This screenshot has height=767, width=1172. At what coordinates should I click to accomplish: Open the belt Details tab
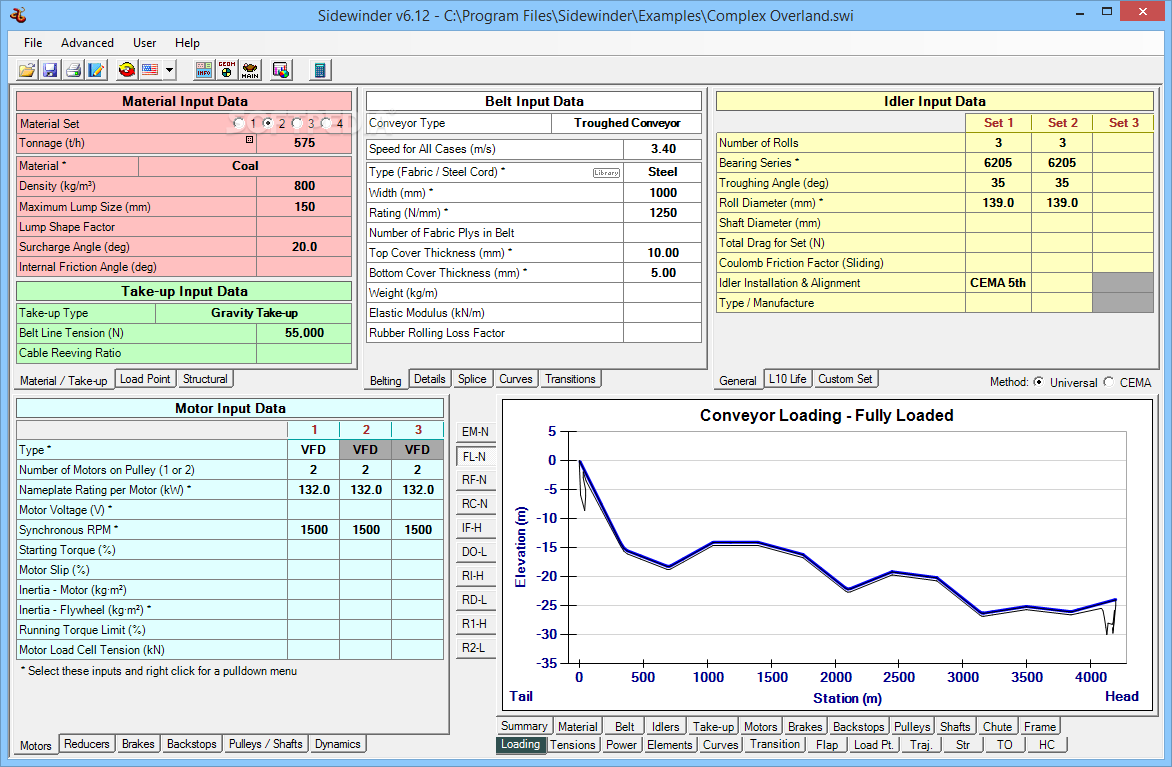[x=429, y=379]
